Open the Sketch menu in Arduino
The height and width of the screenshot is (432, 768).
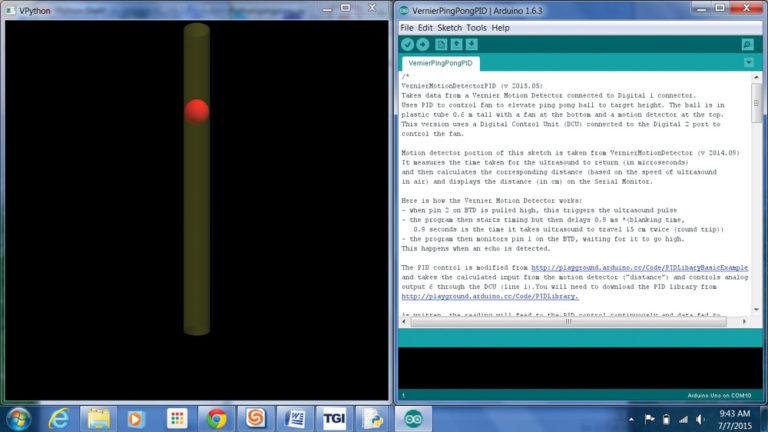click(x=449, y=28)
